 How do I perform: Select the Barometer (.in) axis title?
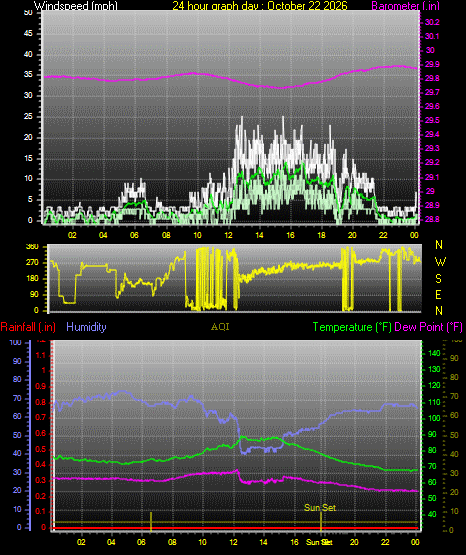coord(405,6)
